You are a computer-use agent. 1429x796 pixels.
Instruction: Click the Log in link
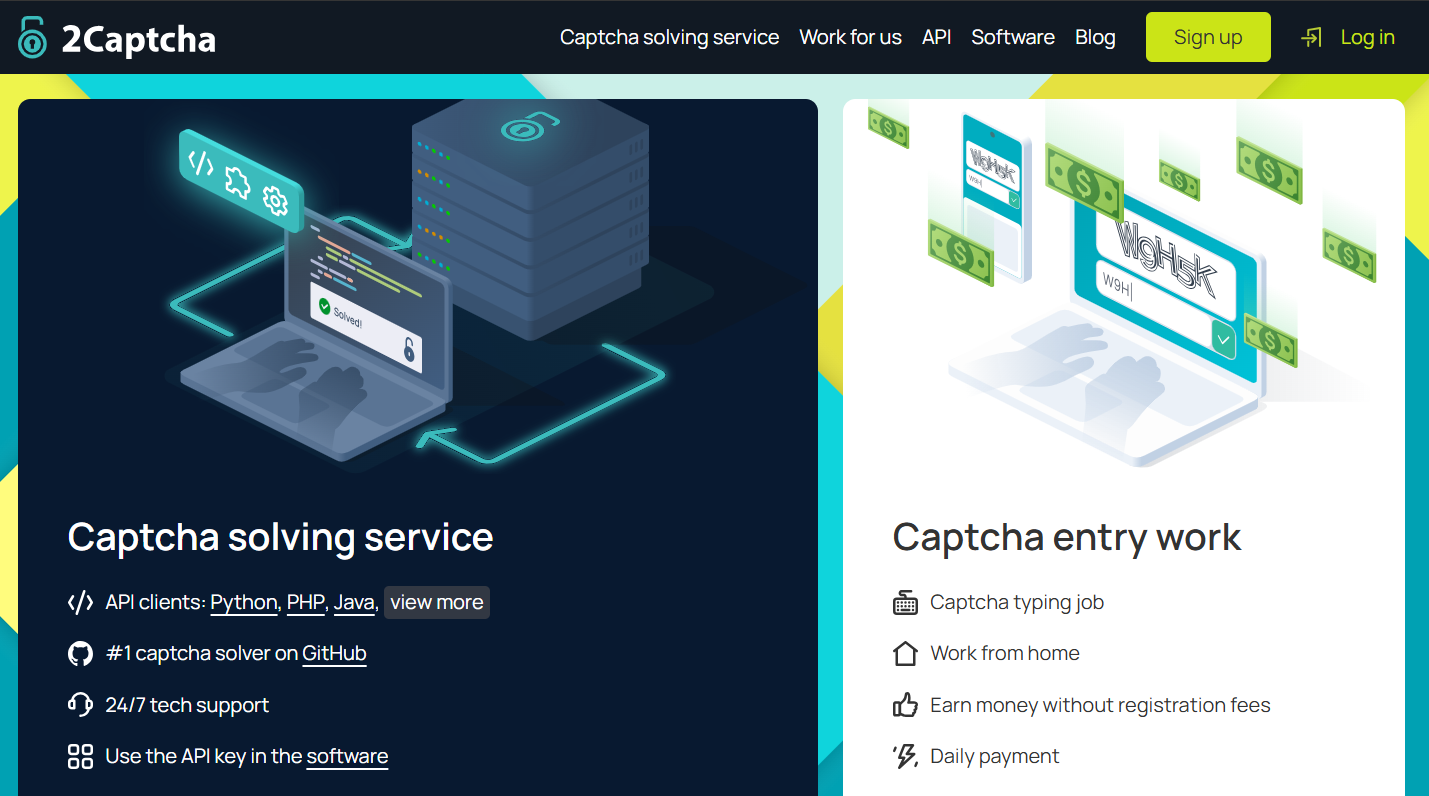point(1367,37)
